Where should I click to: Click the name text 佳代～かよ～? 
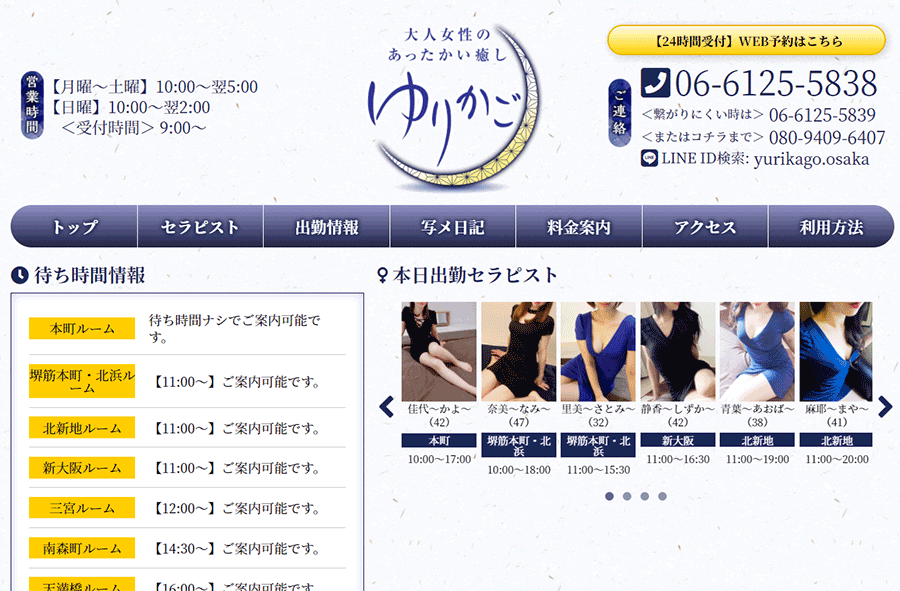[x=439, y=409]
